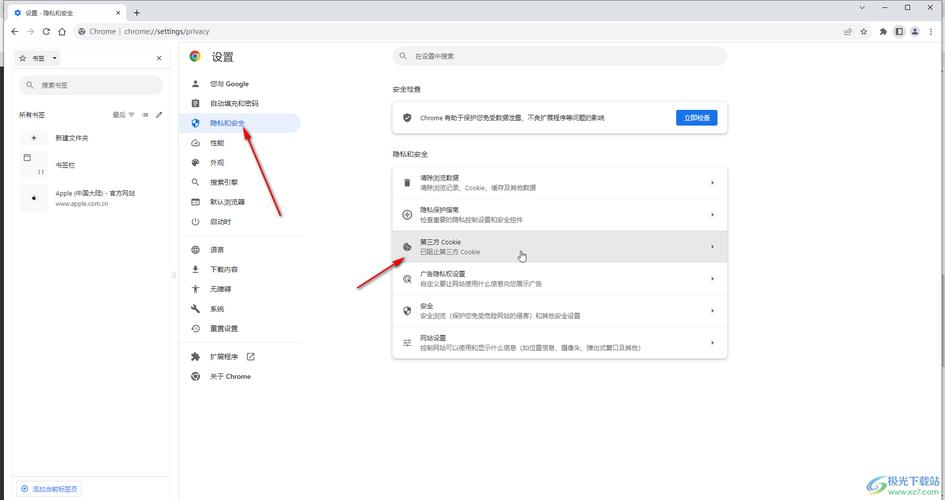Viewport: 945px width, 500px height.
Task: Open Chrome three-dot menu
Action: point(931,31)
